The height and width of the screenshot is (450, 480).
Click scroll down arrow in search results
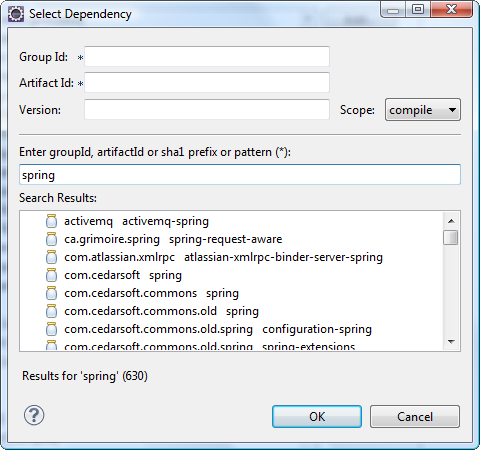click(451, 342)
